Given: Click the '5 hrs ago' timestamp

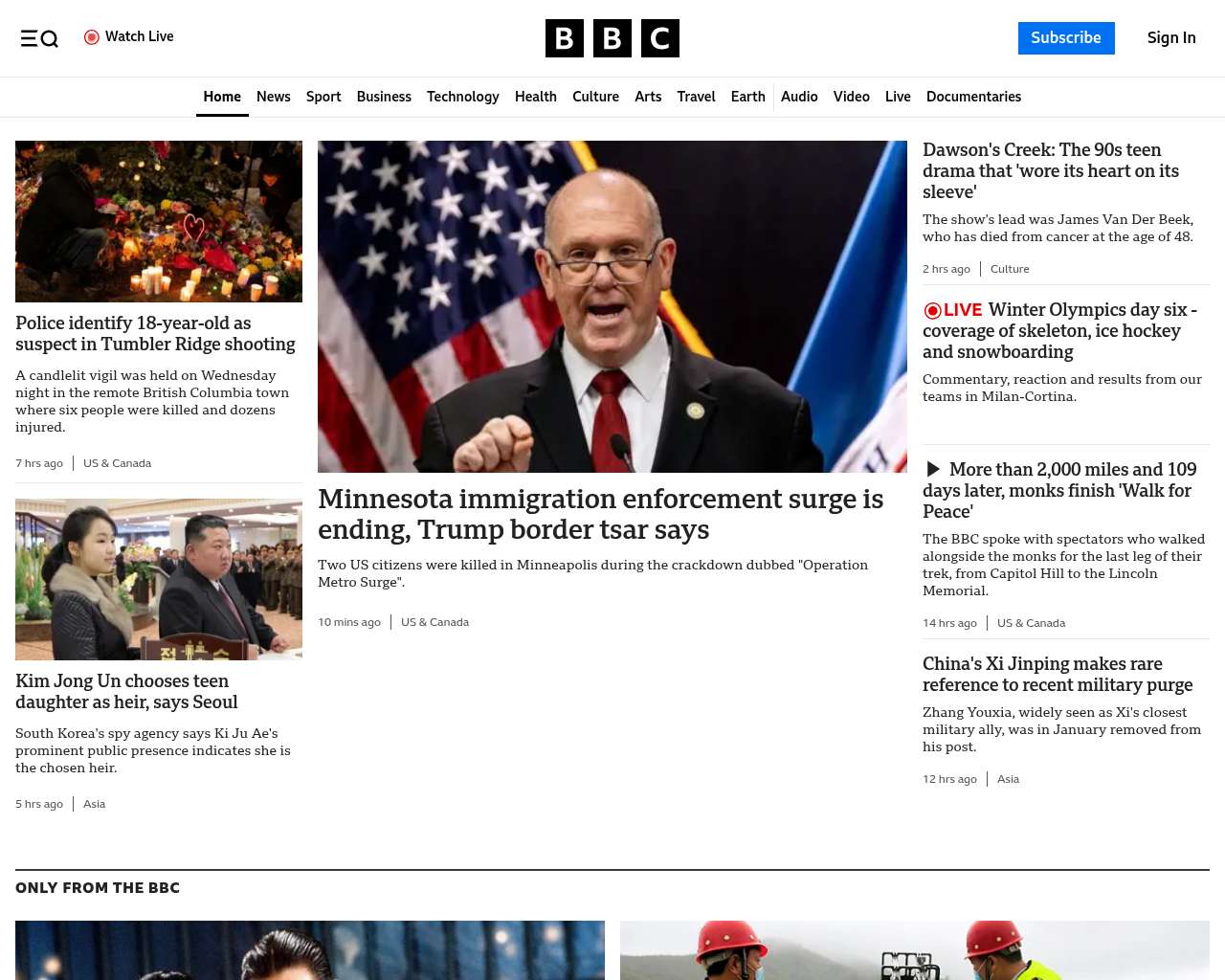Looking at the screenshot, I should 39,804.
